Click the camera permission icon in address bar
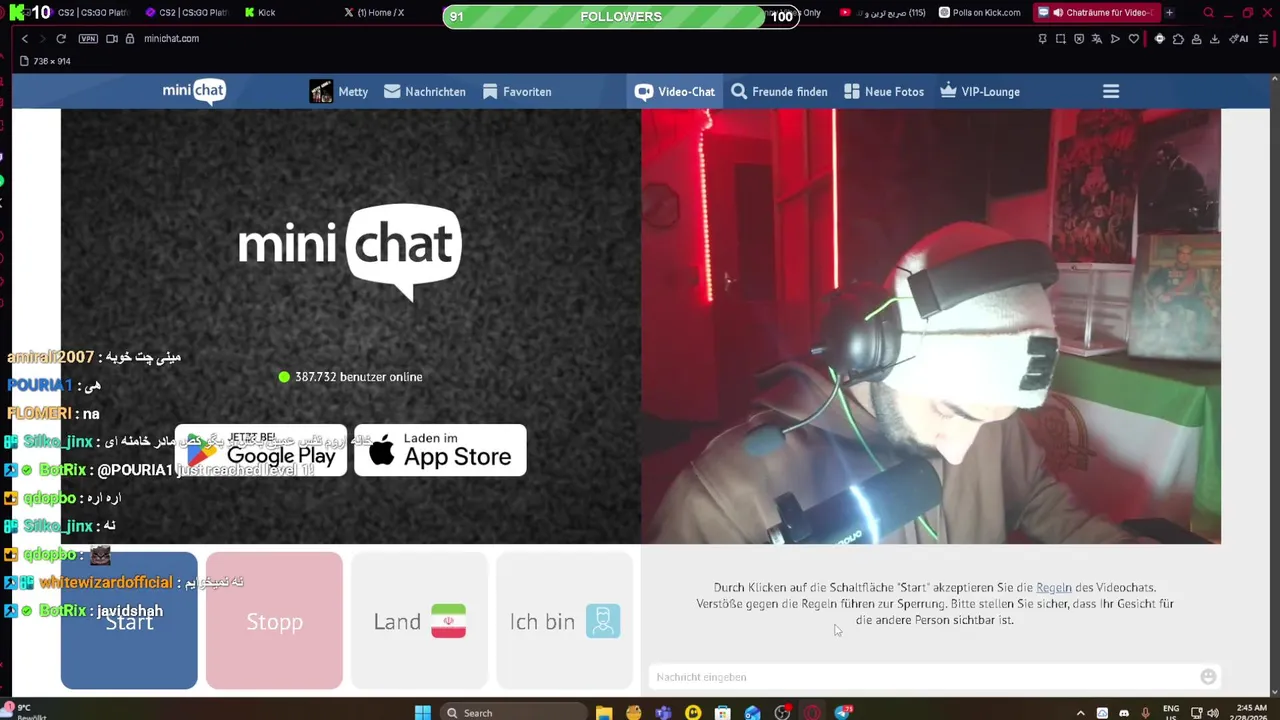This screenshot has width=1280, height=720. [112, 38]
